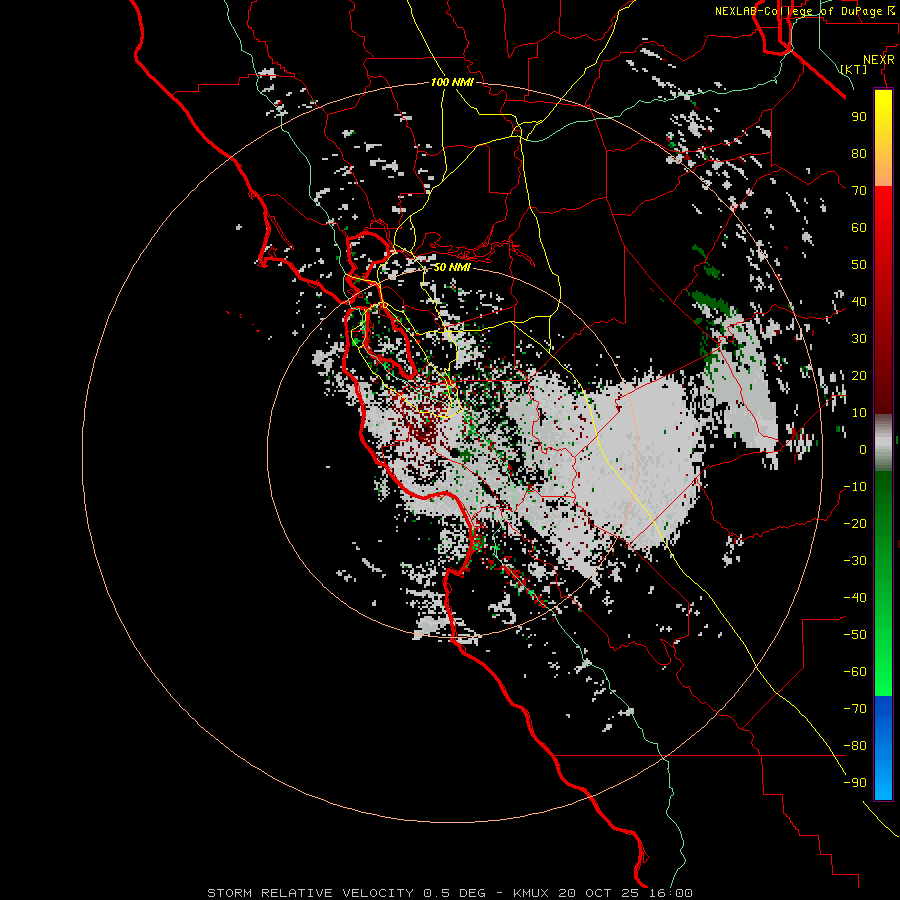
Task: Click the 90 value on velocity scale
Action: coord(859,117)
